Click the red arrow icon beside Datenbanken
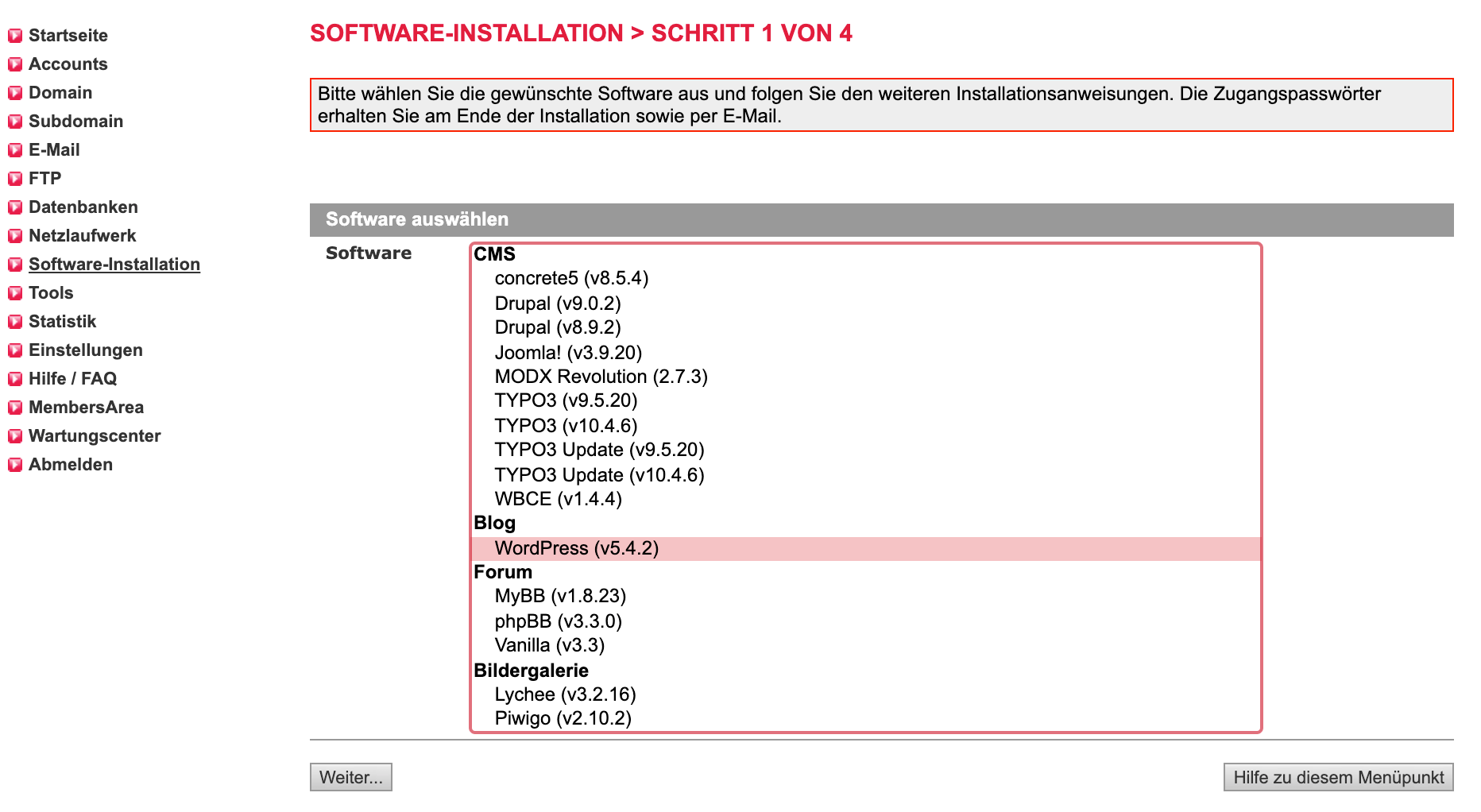Screen dimensions: 1481x812 pos(15,207)
